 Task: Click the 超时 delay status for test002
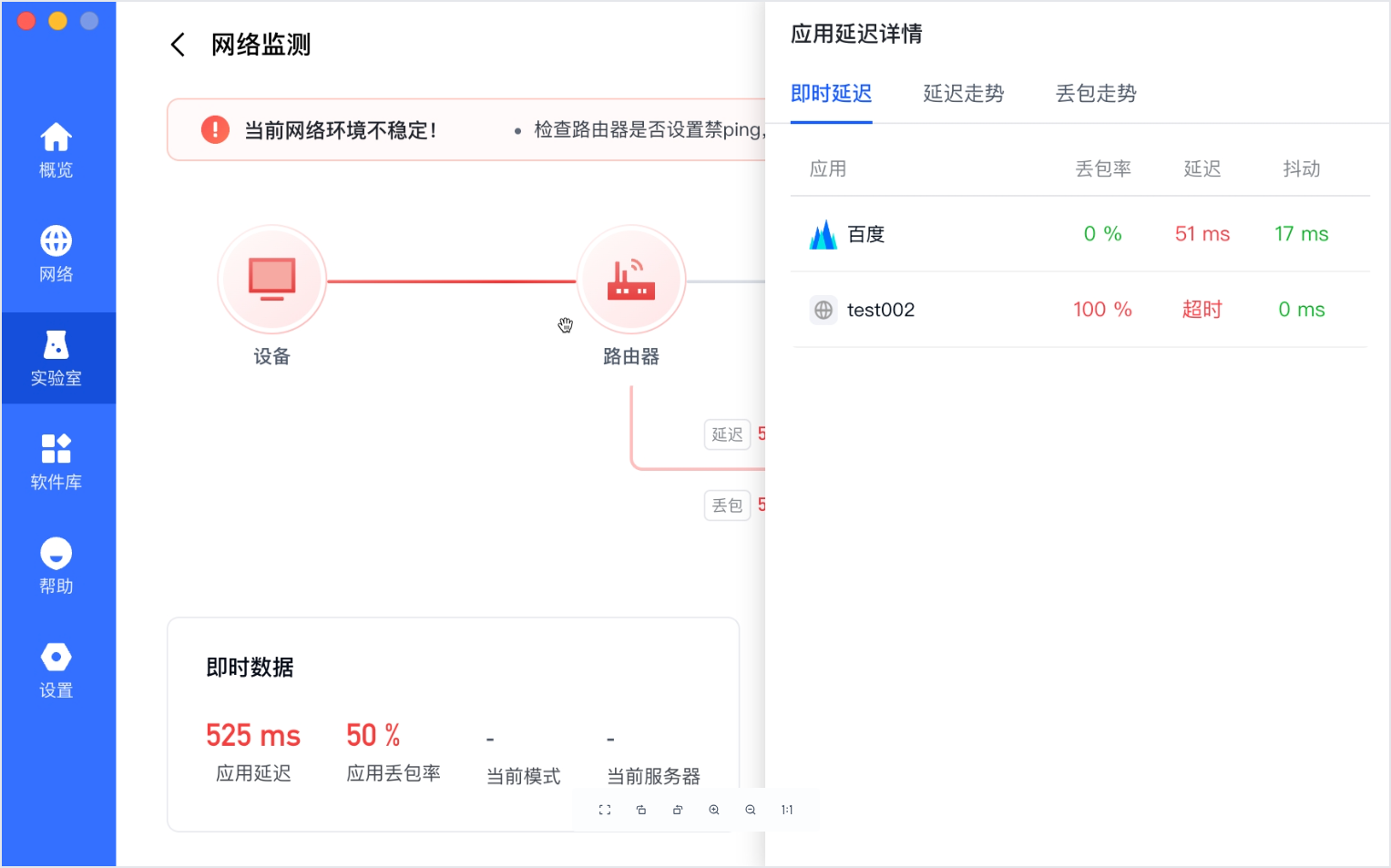click(x=1202, y=310)
